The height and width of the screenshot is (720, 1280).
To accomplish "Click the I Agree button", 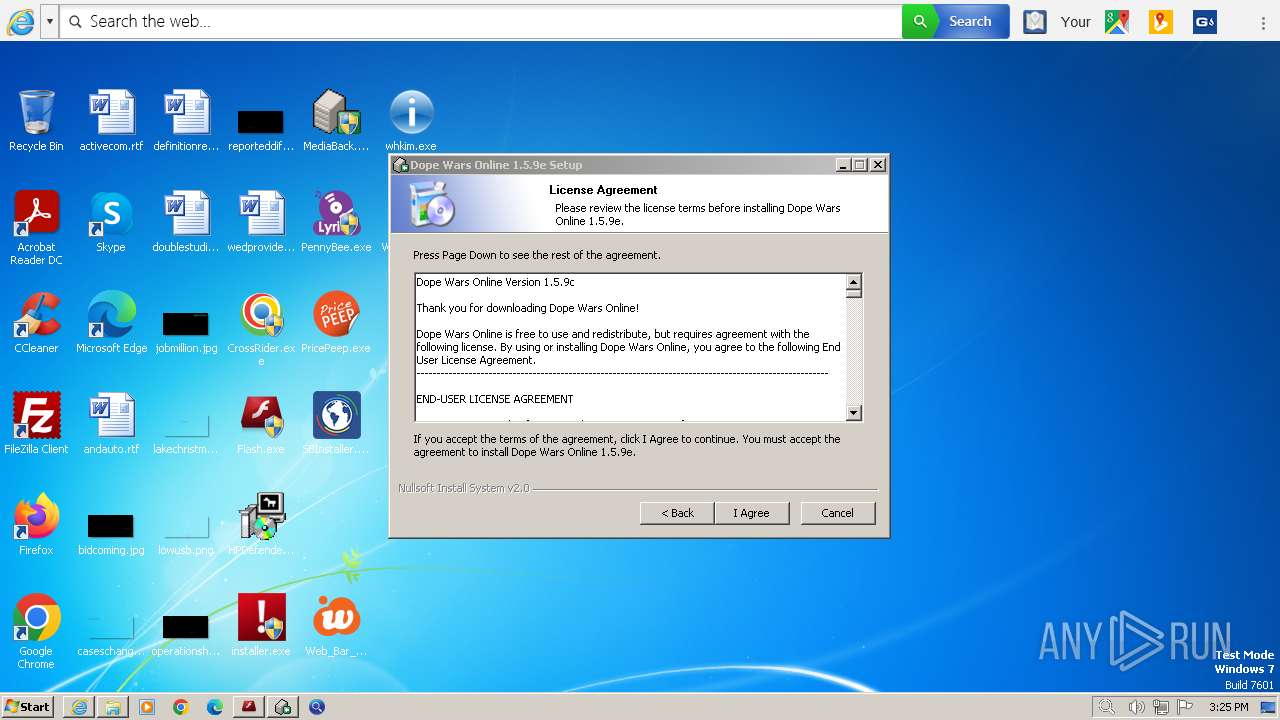I will click(752, 513).
